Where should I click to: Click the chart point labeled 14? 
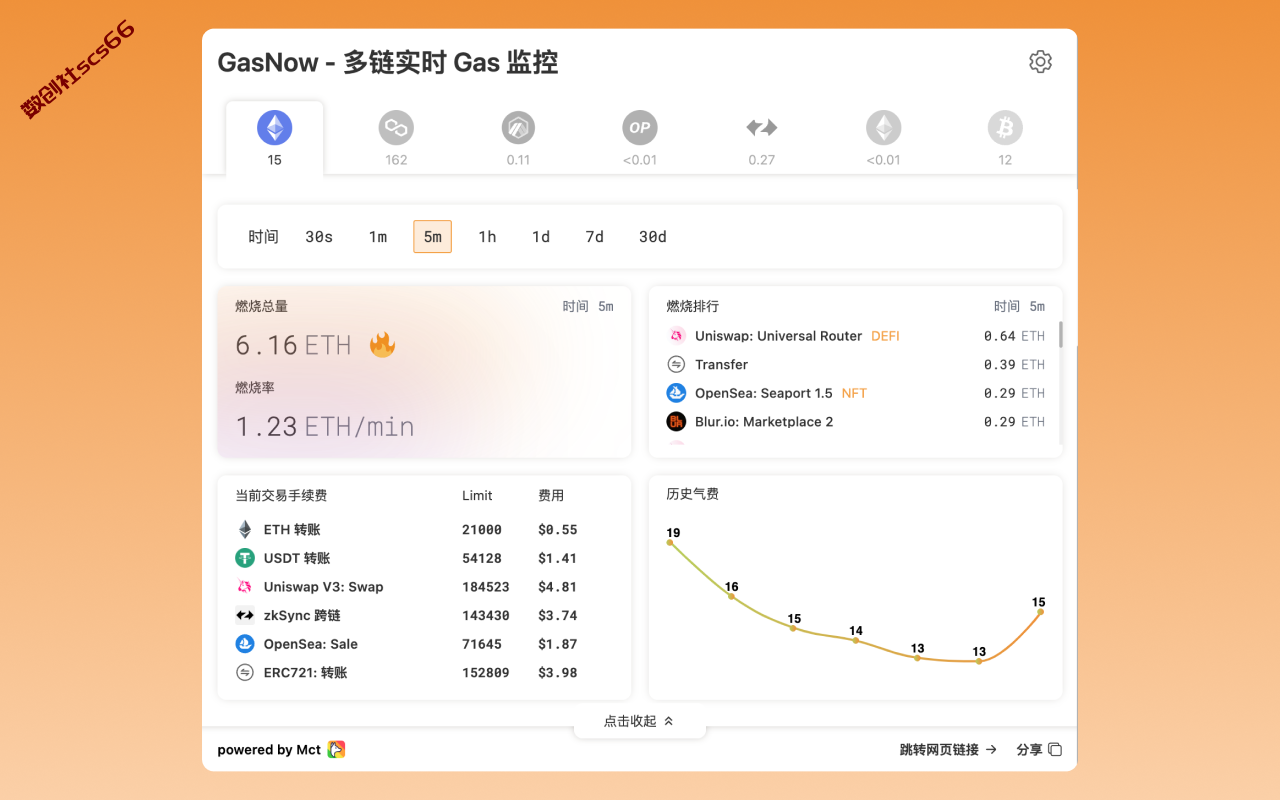coord(856,640)
